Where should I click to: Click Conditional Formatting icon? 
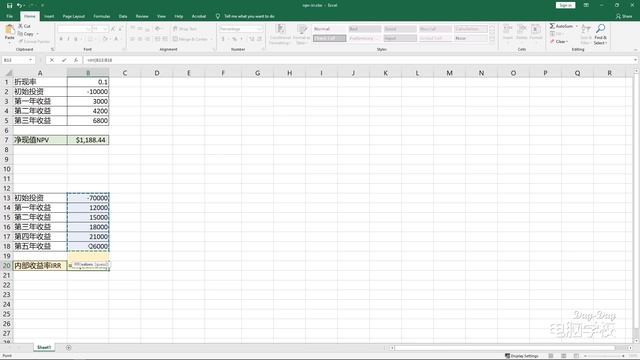pos(280,29)
